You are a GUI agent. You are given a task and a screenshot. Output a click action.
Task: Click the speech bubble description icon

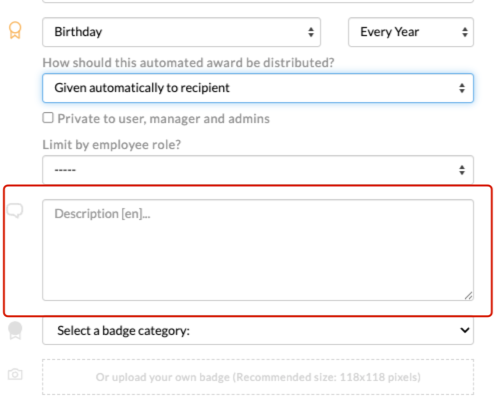coord(15,211)
